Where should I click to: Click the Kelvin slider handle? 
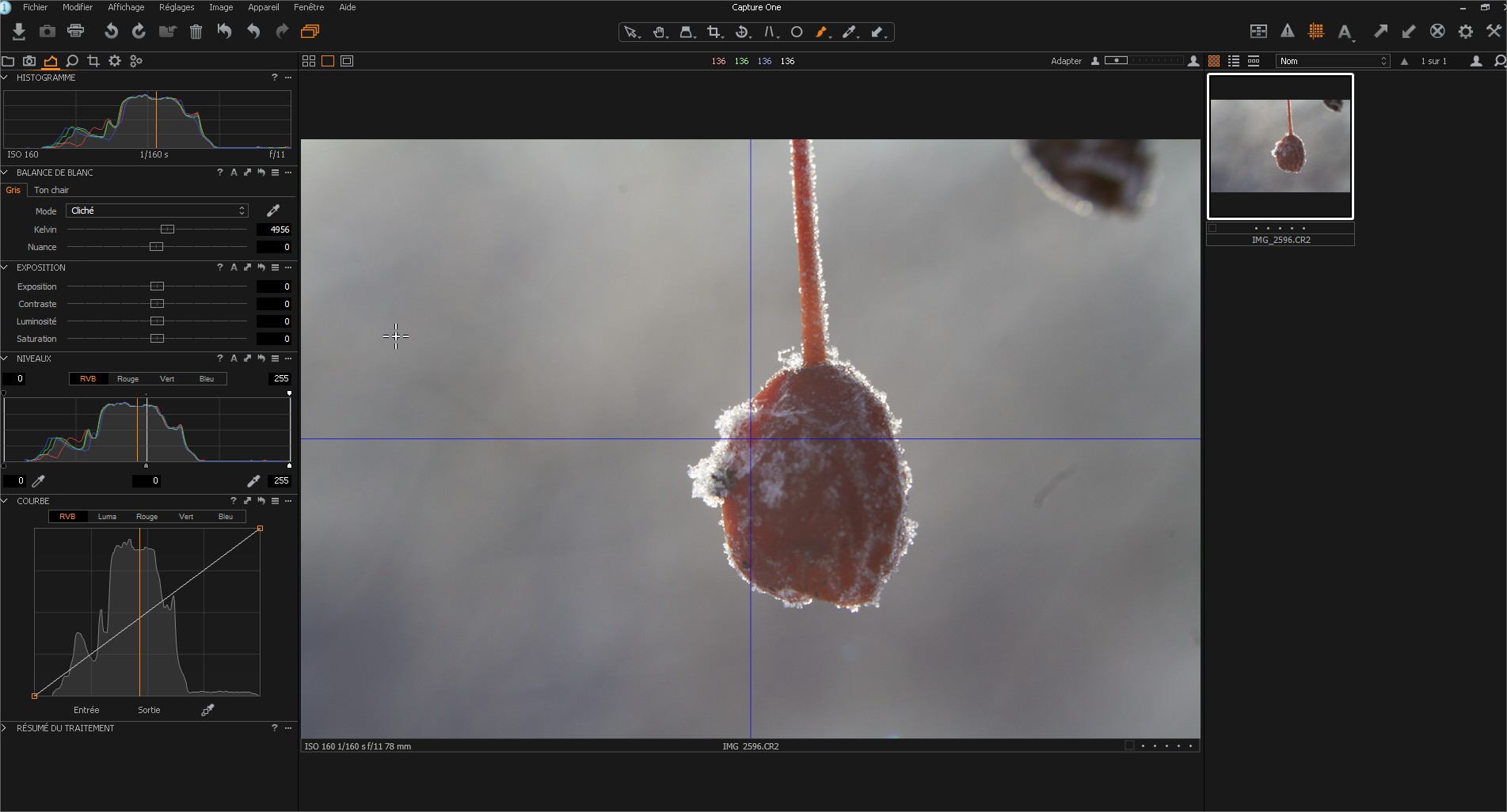(167, 230)
